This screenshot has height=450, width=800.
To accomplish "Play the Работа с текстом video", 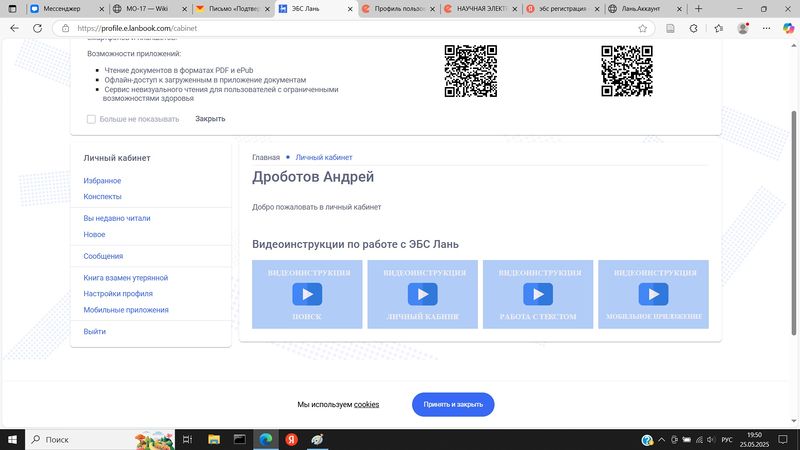I will (x=538, y=294).
